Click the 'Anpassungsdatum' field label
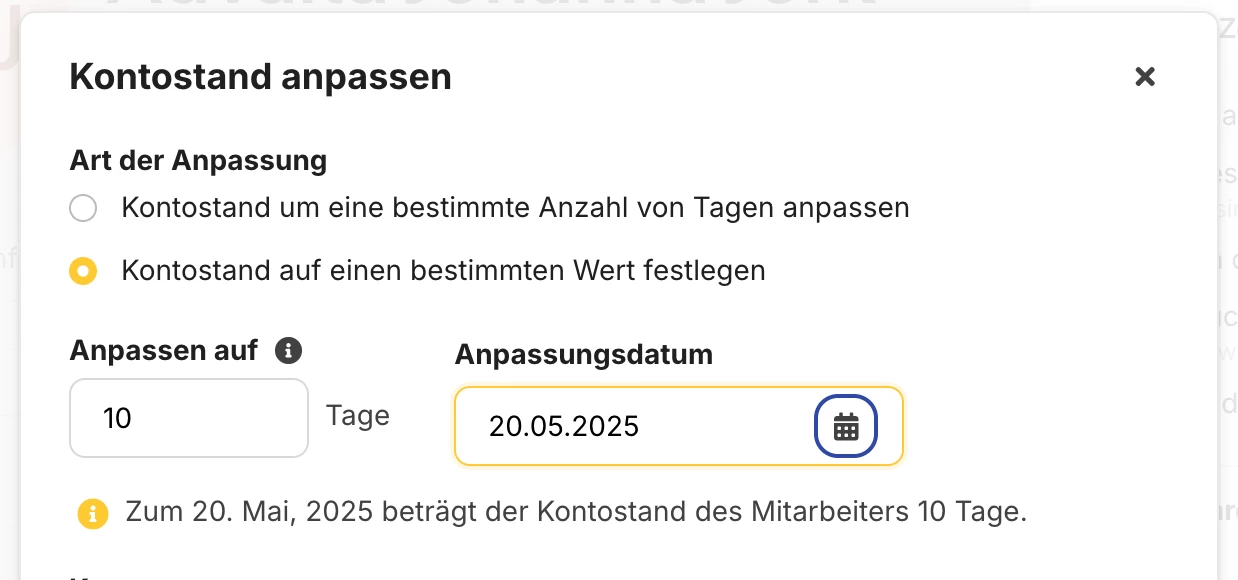Image resolution: width=1238 pixels, height=580 pixels. coord(583,354)
